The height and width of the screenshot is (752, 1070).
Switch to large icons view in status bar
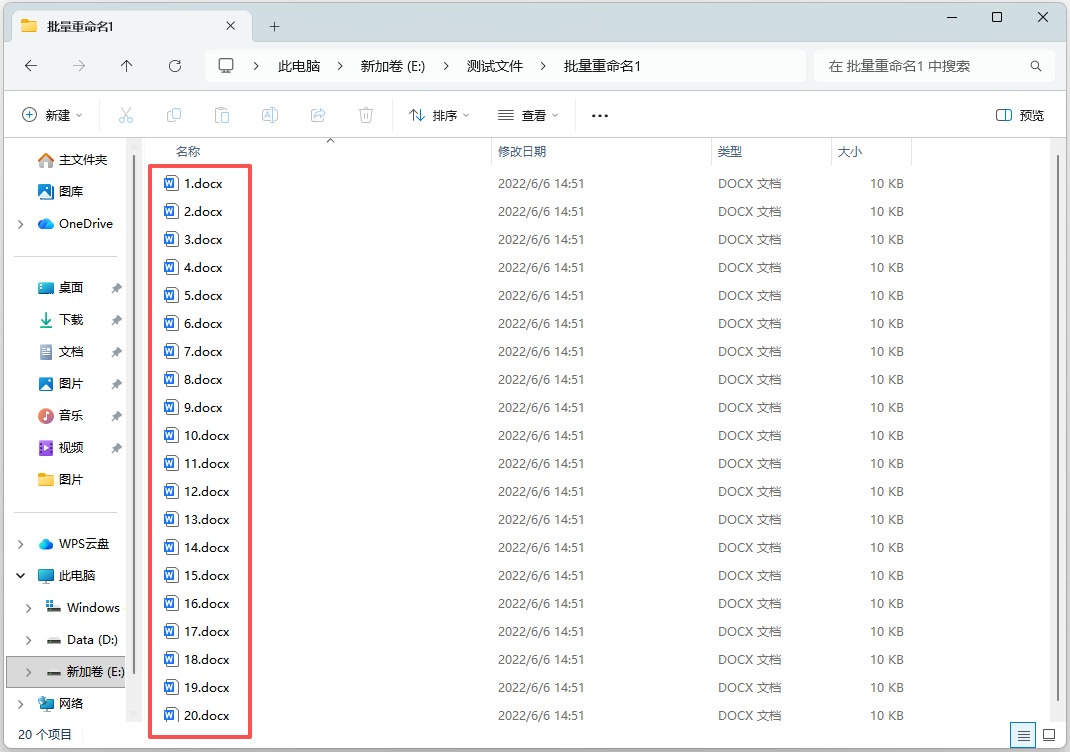(1049, 736)
